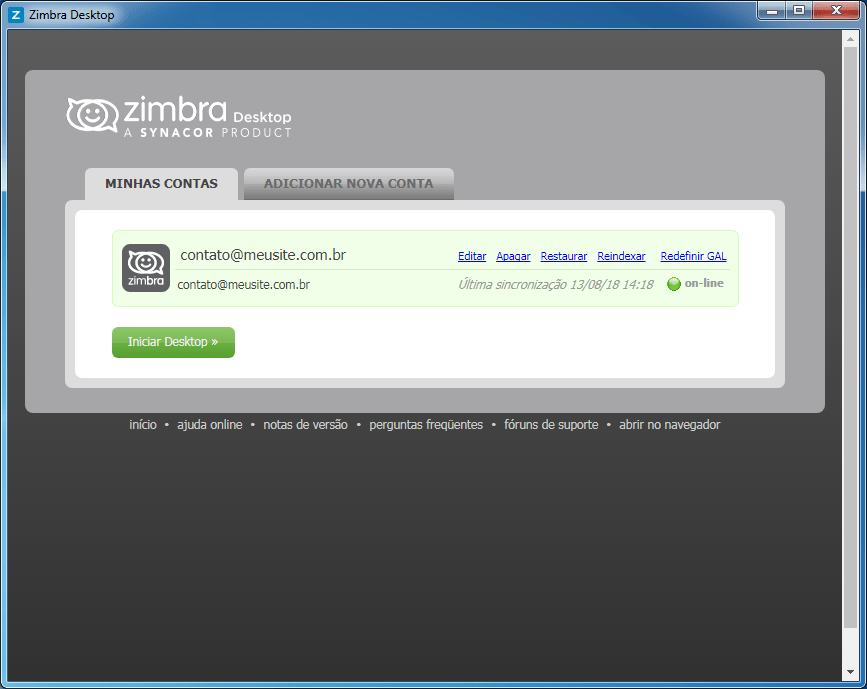Open the início footer link
This screenshot has width=867, height=689.
(x=143, y=425)
